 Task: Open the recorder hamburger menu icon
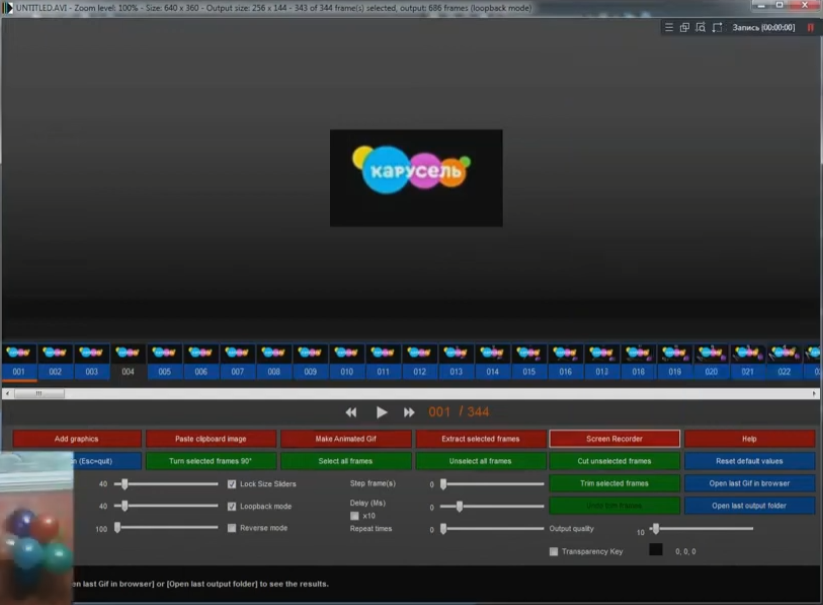point(670,27)
